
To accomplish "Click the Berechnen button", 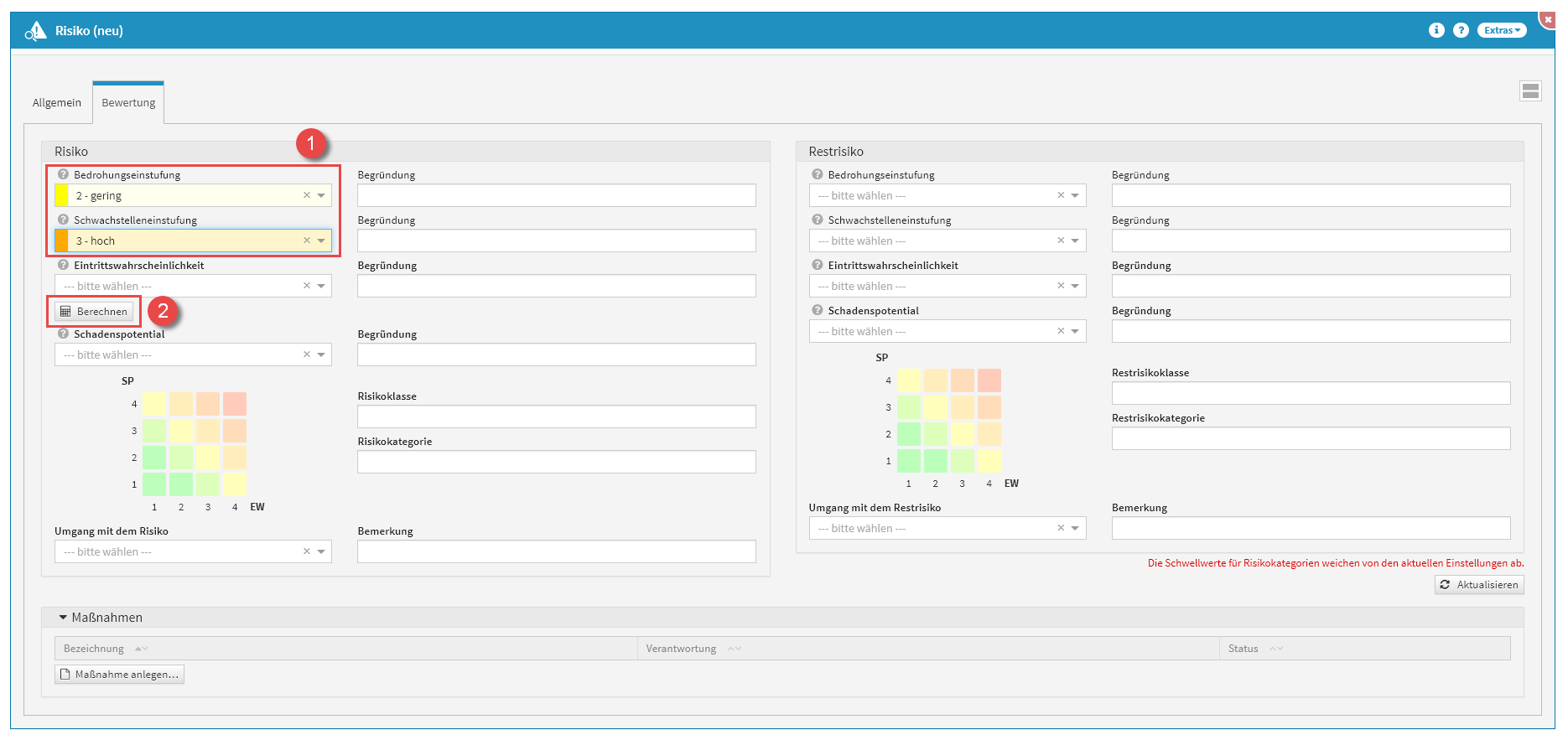I will (x=94, y=312).
